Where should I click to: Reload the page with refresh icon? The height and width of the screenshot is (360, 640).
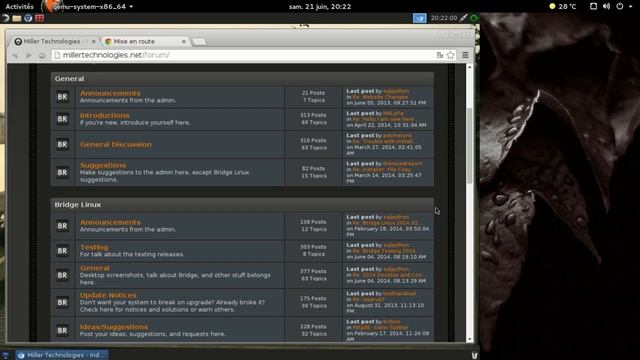[x=42, y=55]
